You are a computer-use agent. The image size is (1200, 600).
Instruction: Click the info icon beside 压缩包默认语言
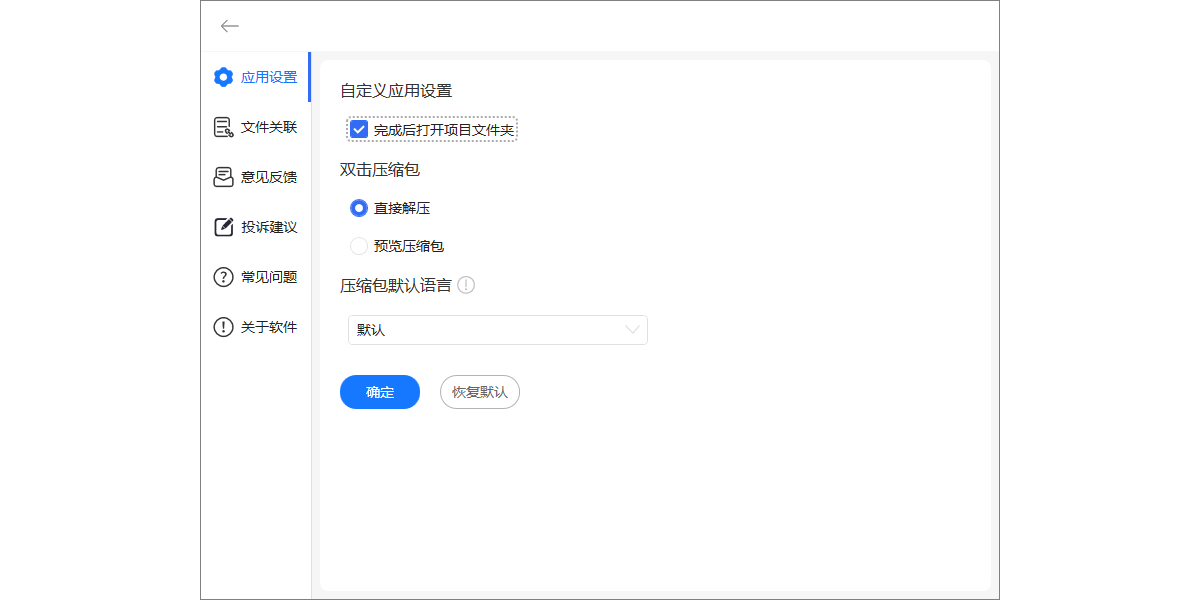click(467, 285)
